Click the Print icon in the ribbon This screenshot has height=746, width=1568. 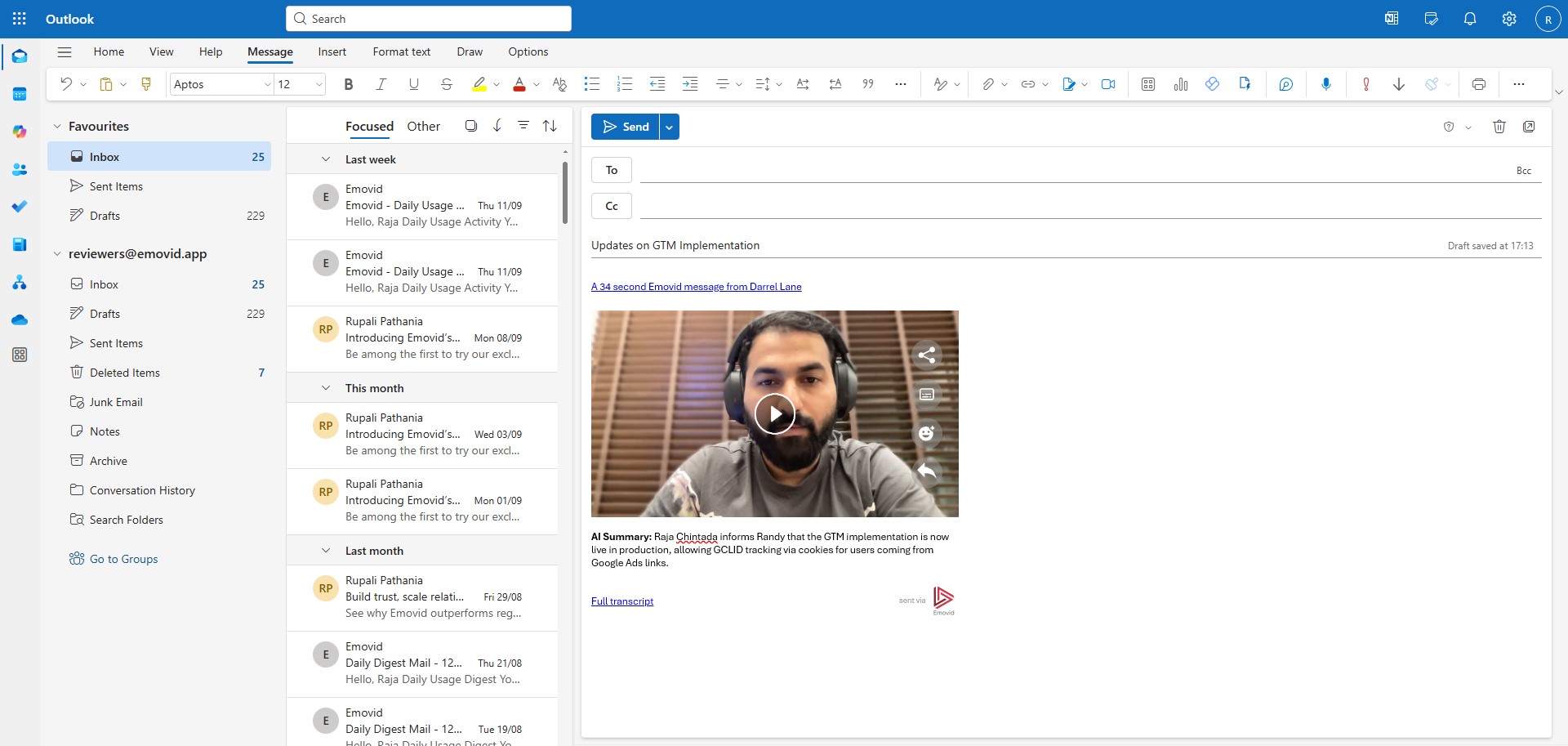click(1478, 84)
